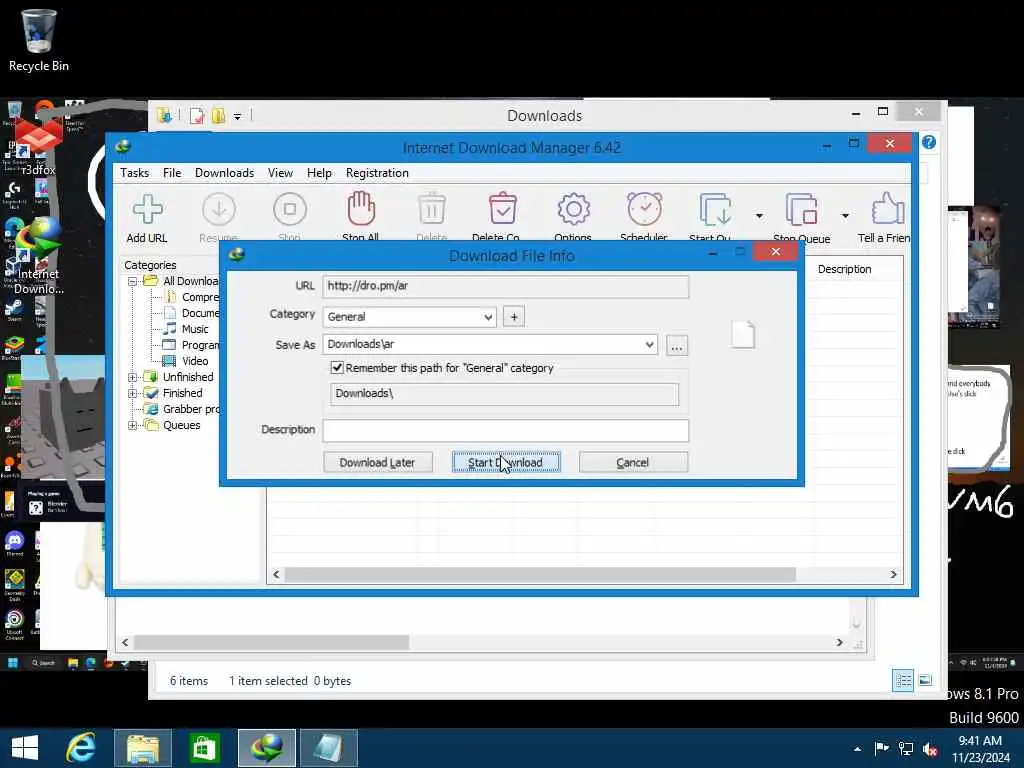Open the Help menu
This screenshot has width=1024, height=768.
(x=319, y=173)
